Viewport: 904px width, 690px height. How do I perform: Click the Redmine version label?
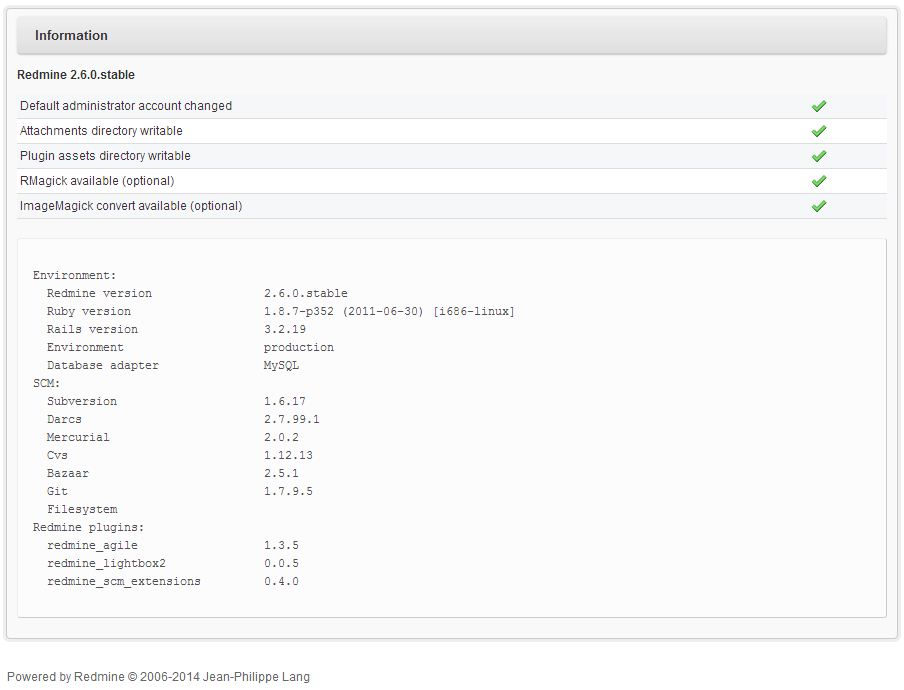pos(99,293)
